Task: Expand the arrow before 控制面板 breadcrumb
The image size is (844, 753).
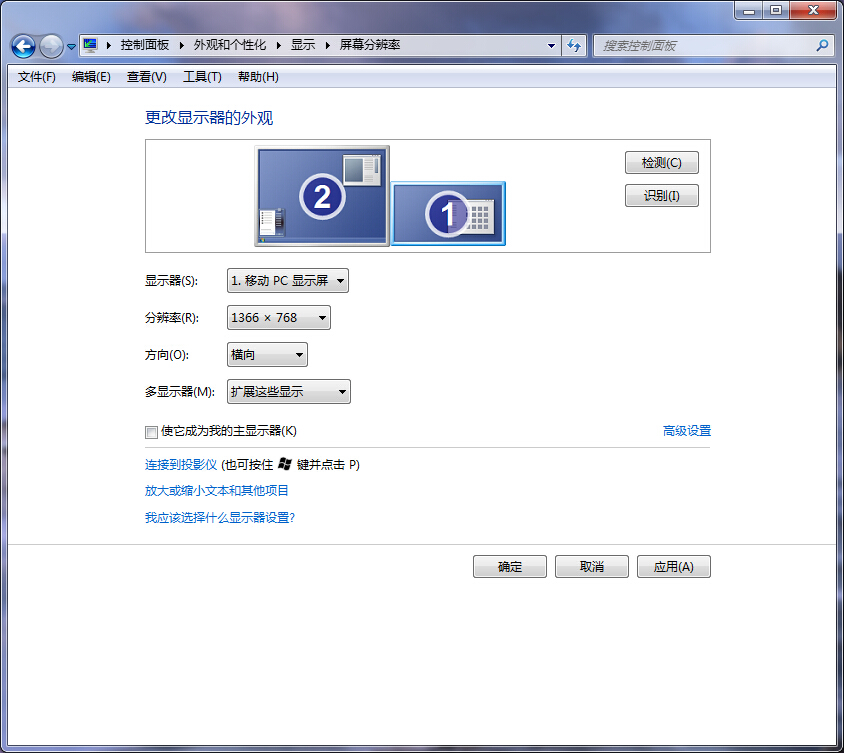Action: [109, 45]
